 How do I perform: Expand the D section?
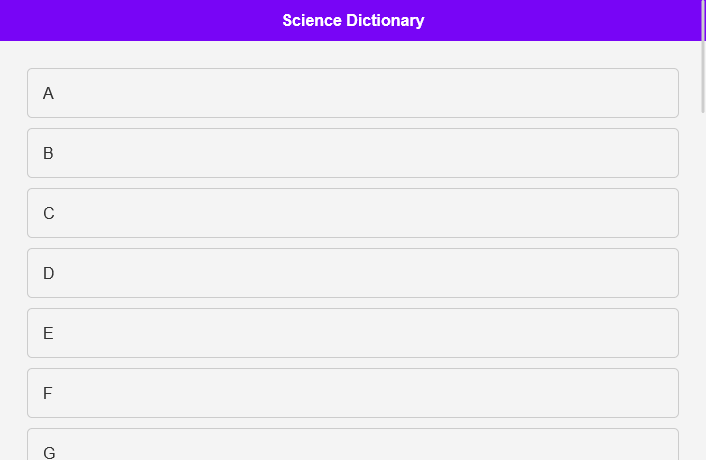click(x=352, y=273)
